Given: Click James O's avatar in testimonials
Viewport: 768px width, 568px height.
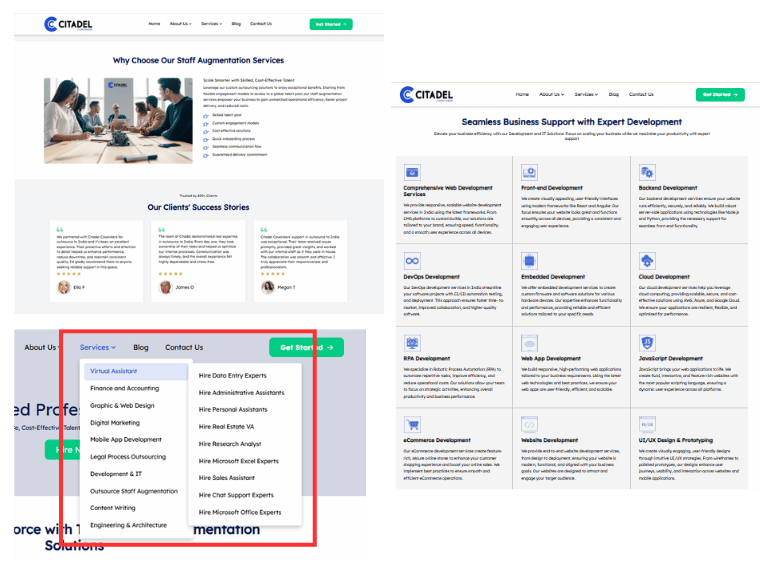Looking at the screenshot, I should [x=166, y=287].
